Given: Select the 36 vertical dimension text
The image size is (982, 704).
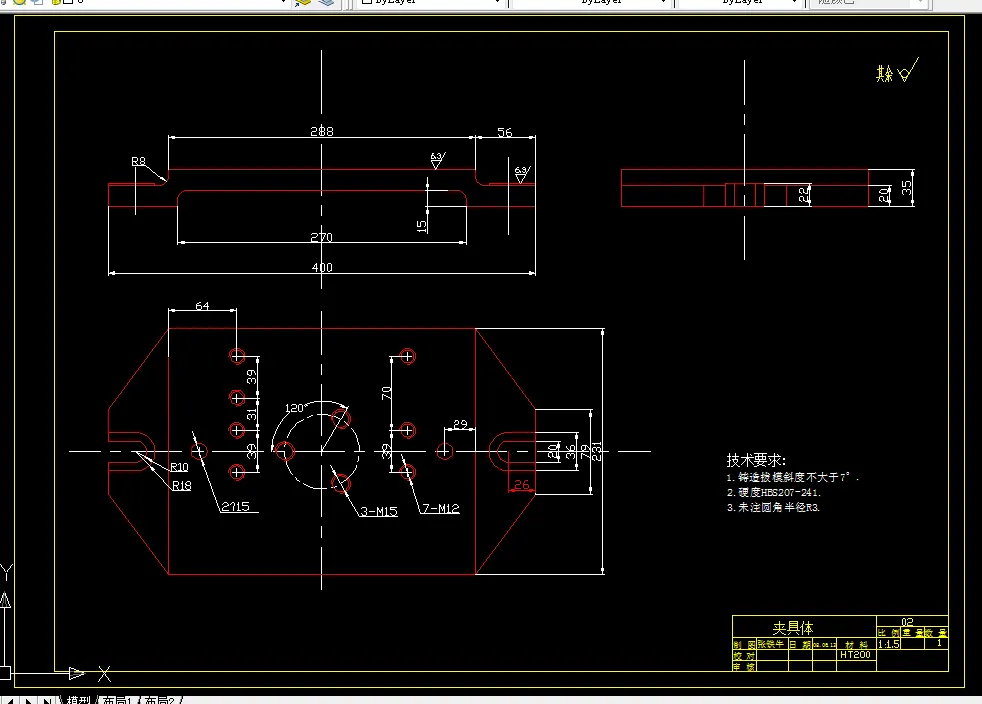Looking at the screenshot, I should 570,452.
